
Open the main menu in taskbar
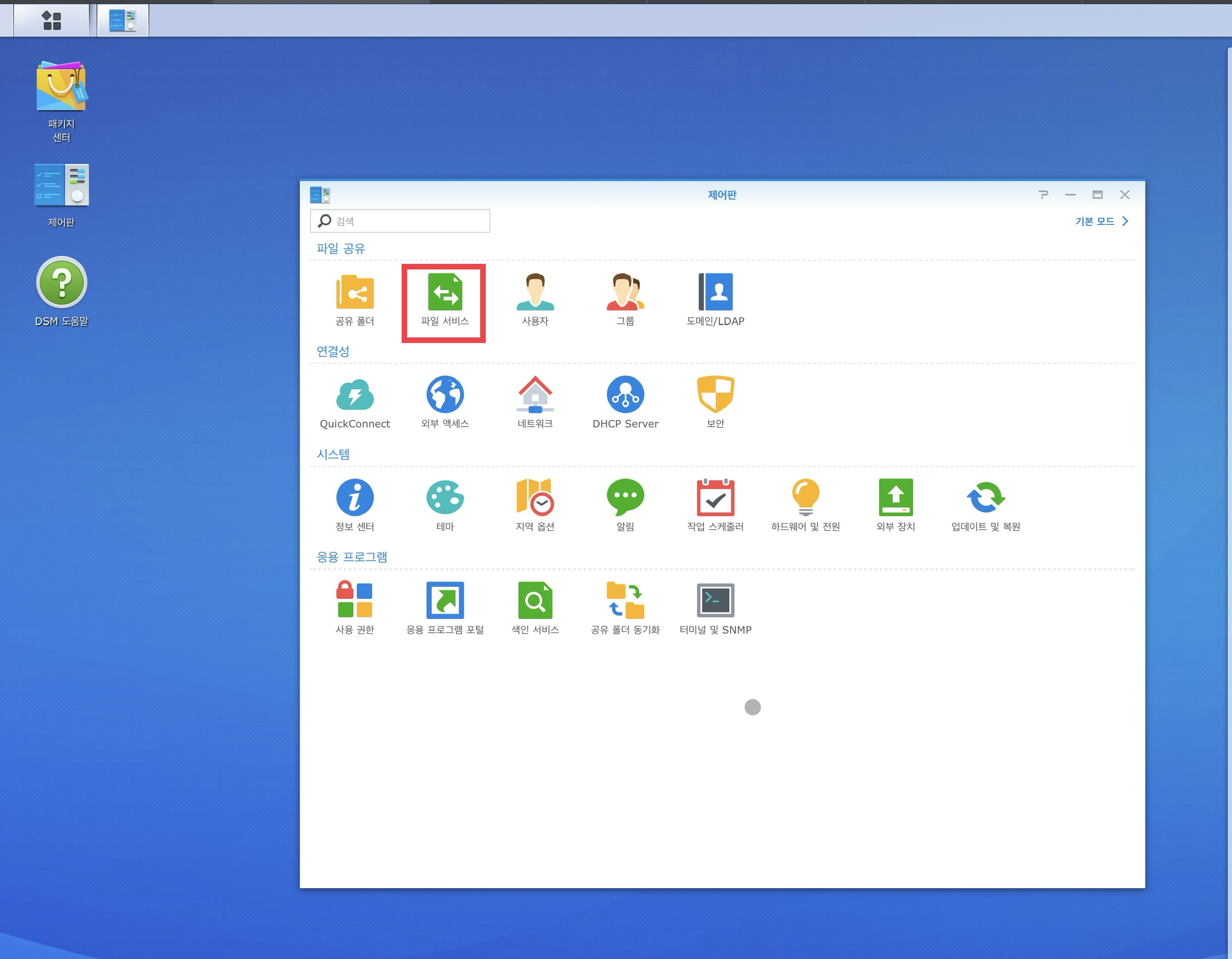(x=51, y=20)
